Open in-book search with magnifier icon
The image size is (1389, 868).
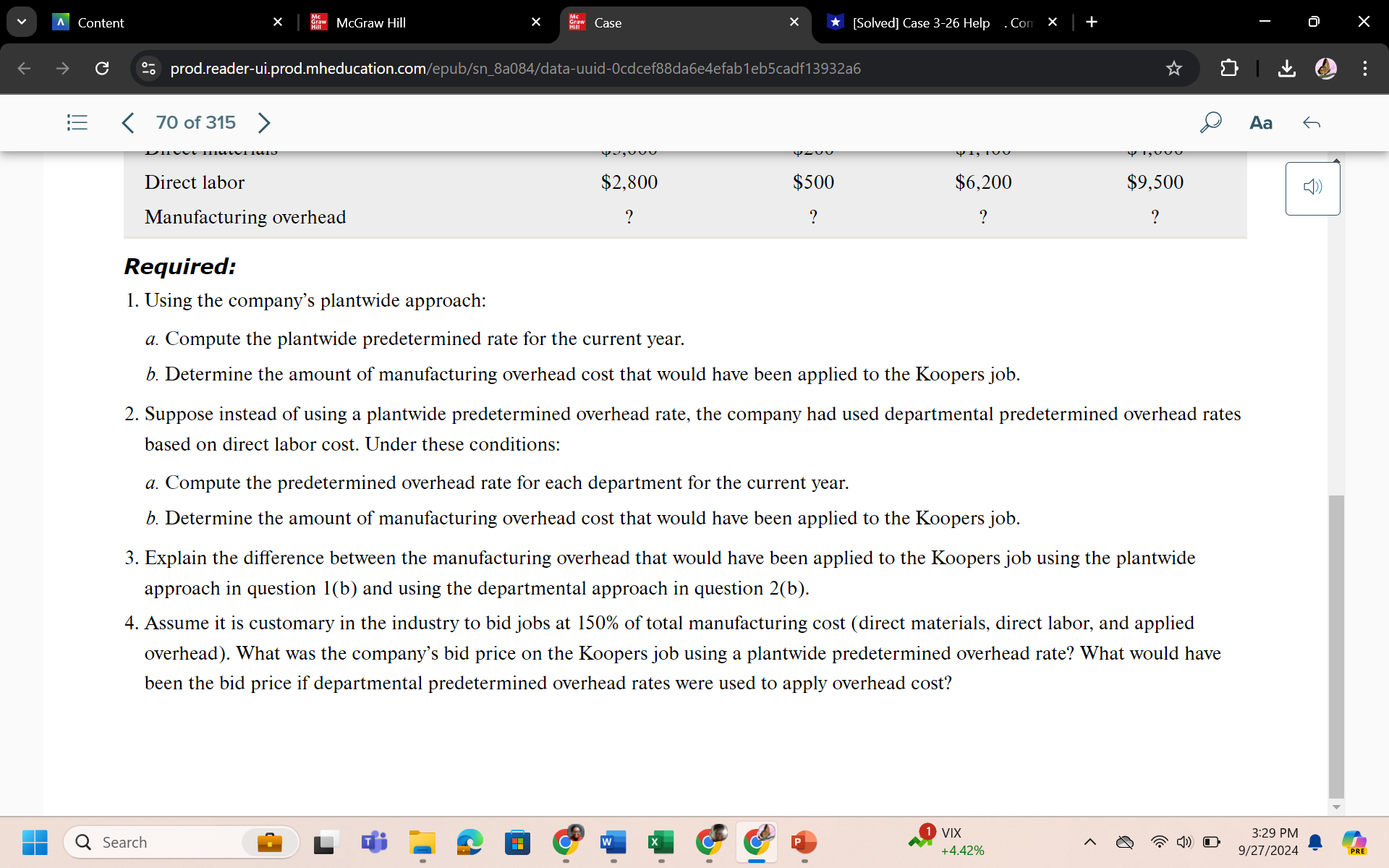tap(1210, 122)
